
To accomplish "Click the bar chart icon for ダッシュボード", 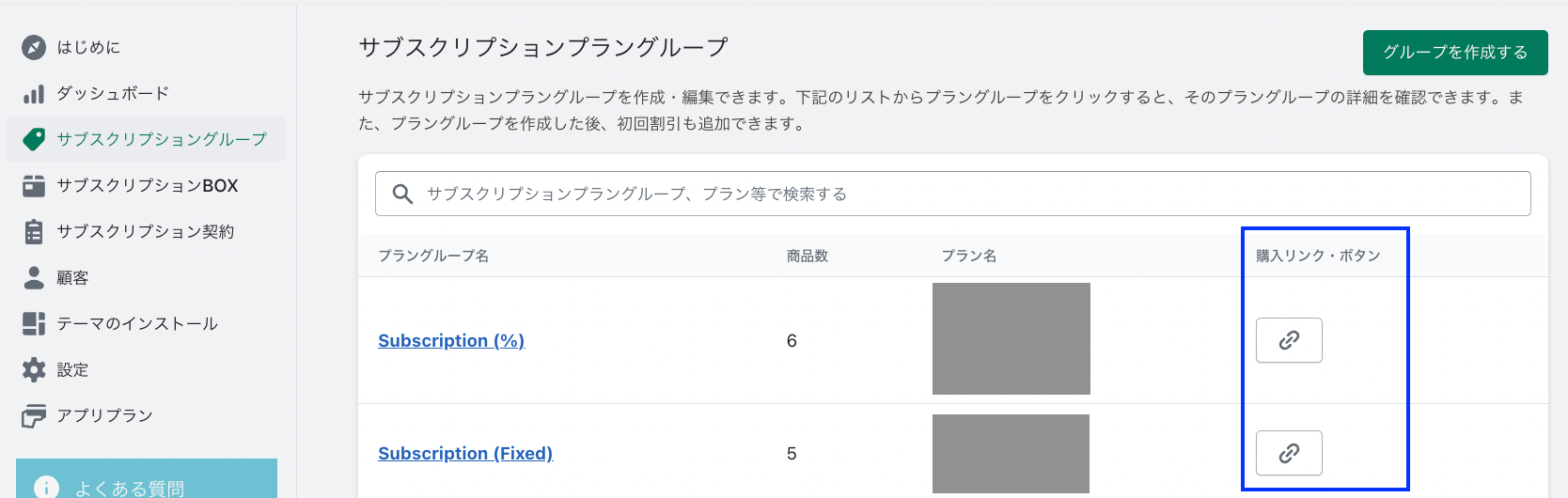I will [34, 93].
